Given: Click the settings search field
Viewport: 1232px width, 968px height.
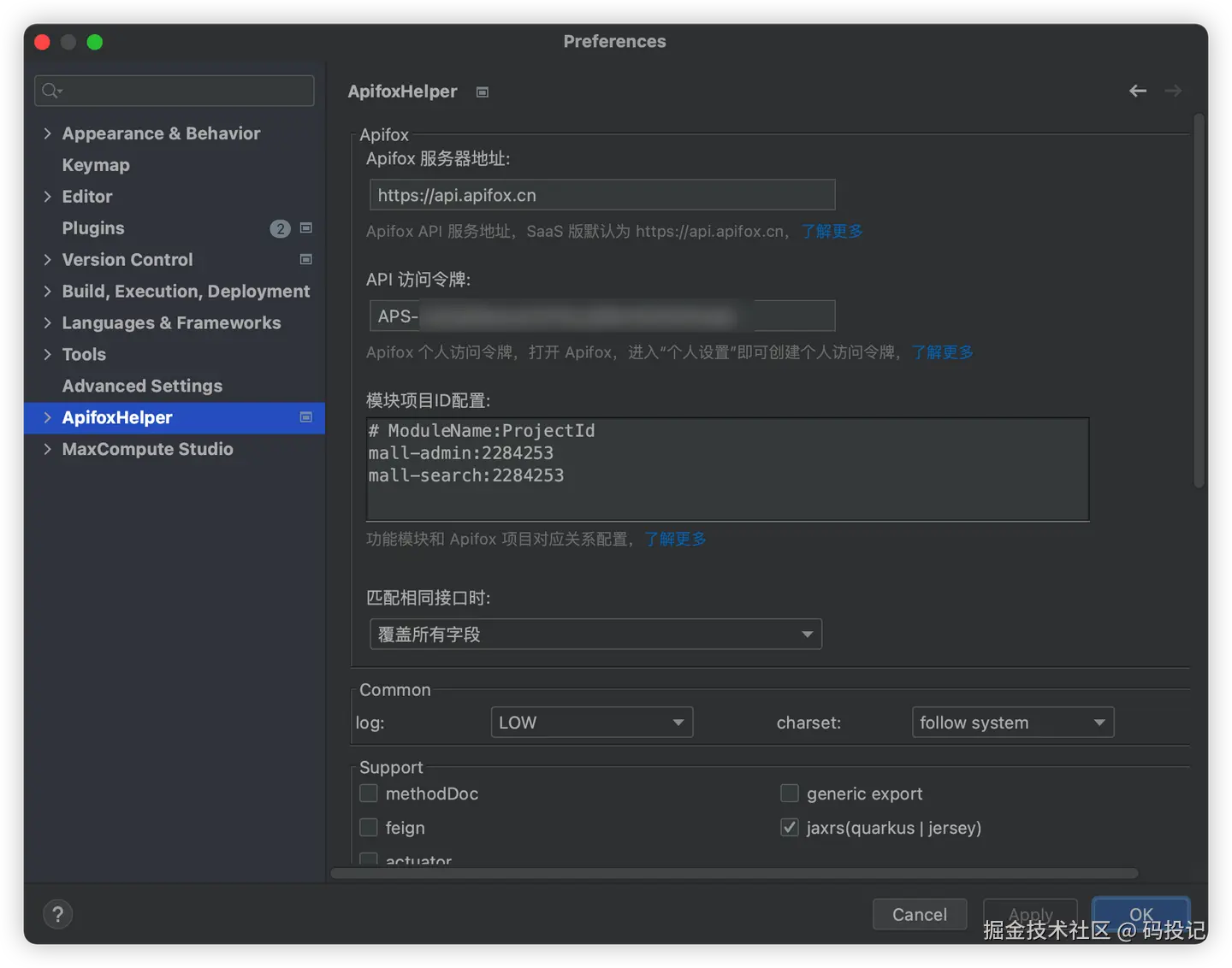Looking at the screenshot, I should point(175,91).
